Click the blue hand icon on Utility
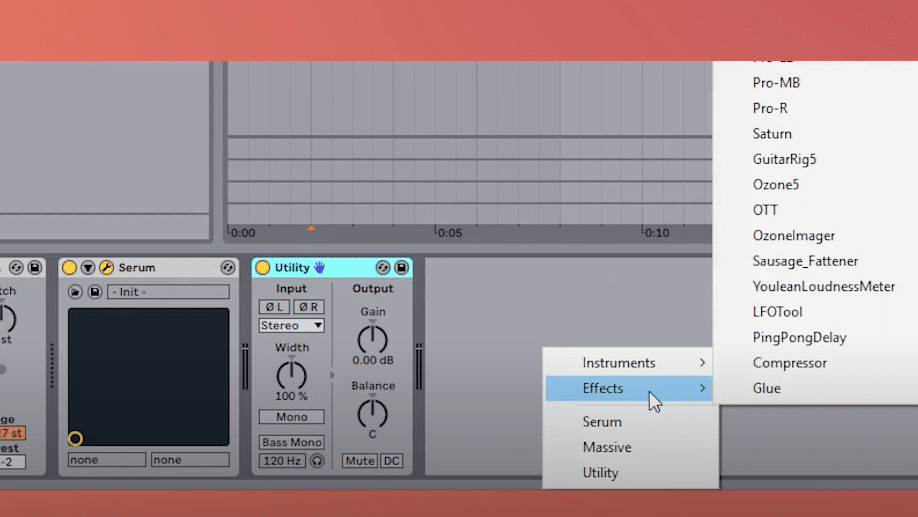 pos(319,268)
